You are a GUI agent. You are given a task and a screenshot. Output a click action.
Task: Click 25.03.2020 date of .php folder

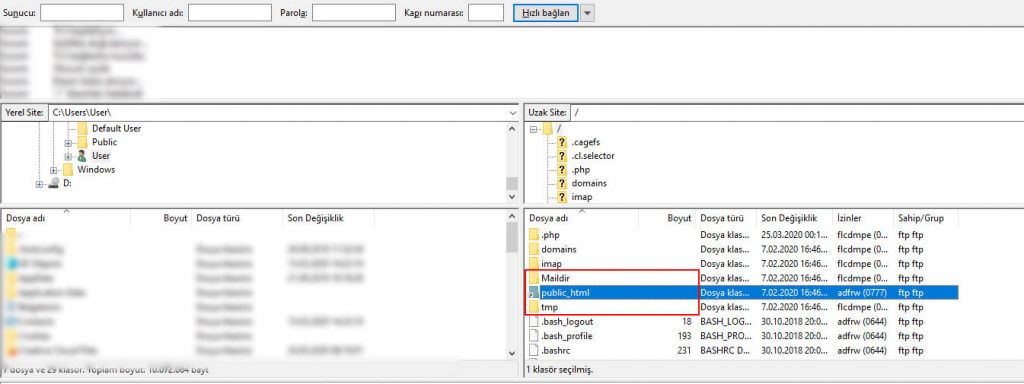793,234
